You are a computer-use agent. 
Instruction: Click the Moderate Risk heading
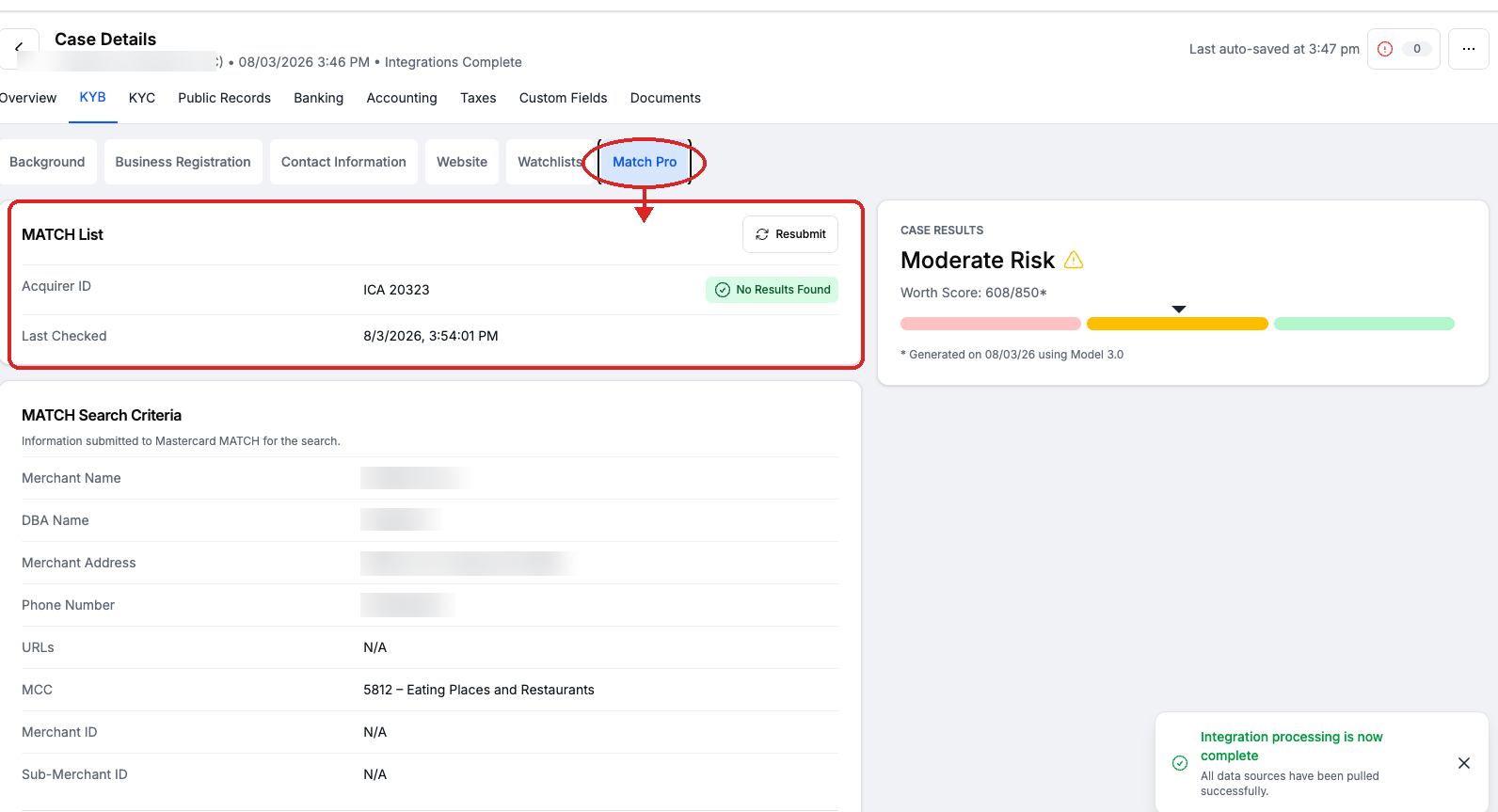click(x=978, y=260)
